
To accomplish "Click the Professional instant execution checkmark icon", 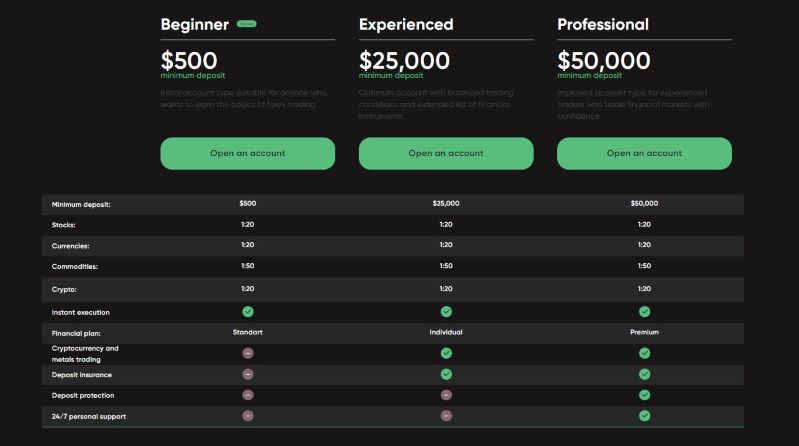I will [x=644, y=312].
